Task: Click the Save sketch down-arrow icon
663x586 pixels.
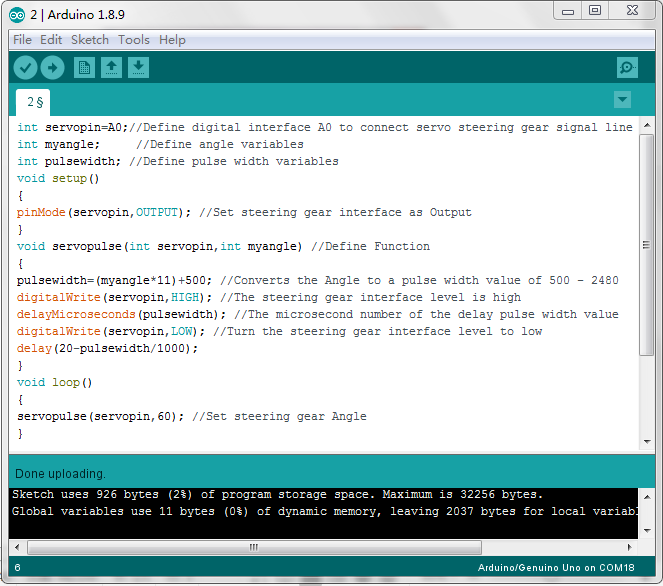Action: 139,67
